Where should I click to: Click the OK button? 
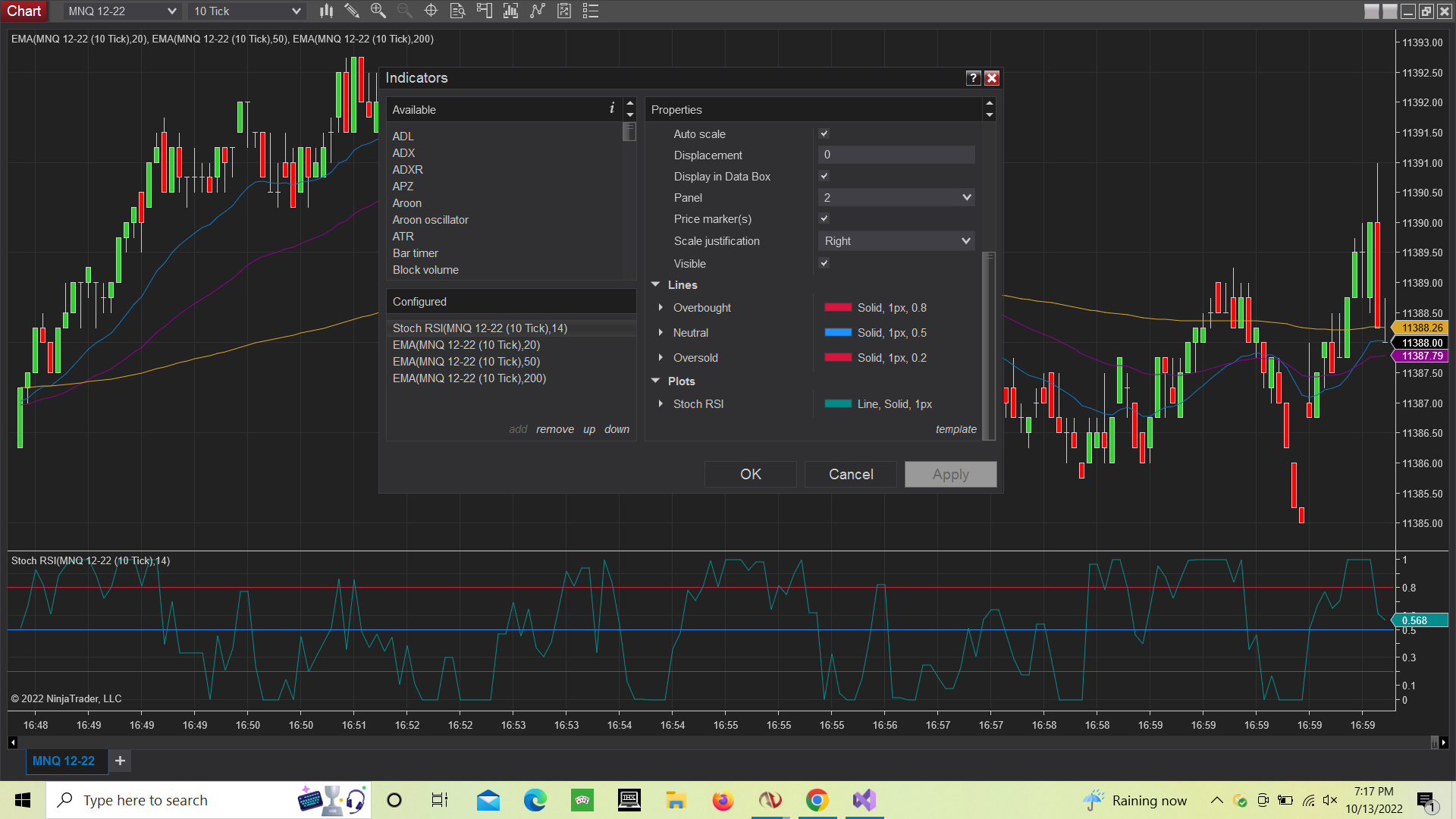point(750,474)
